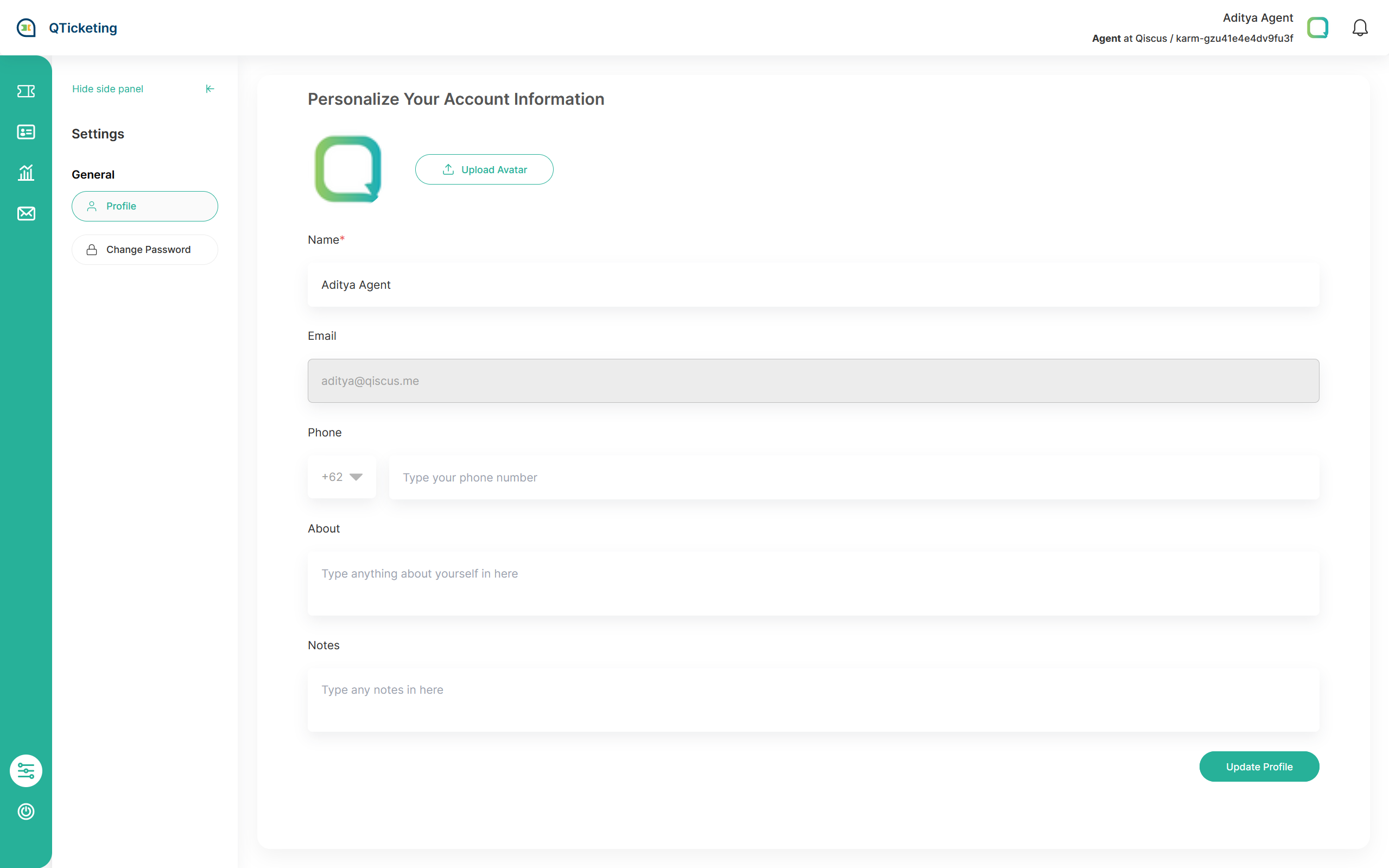Click the General section heading

click(93, 174)
